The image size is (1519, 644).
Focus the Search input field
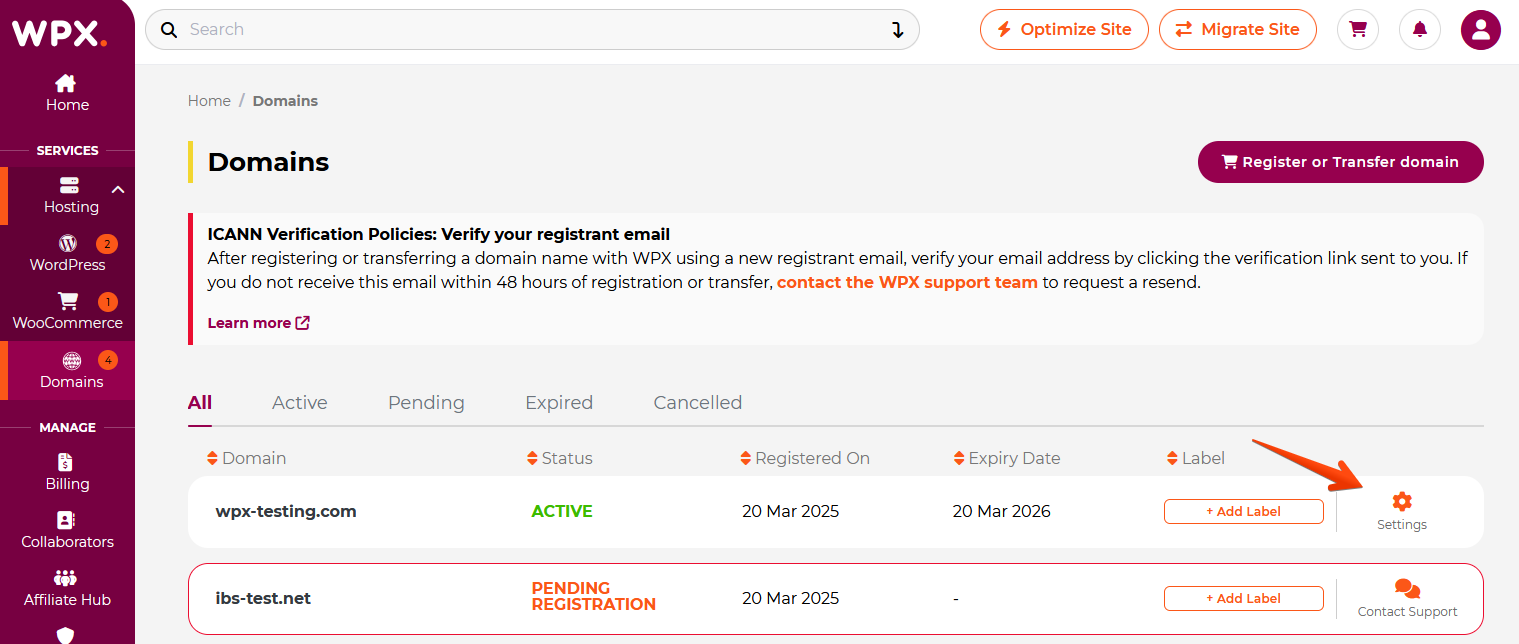point(532,30)
